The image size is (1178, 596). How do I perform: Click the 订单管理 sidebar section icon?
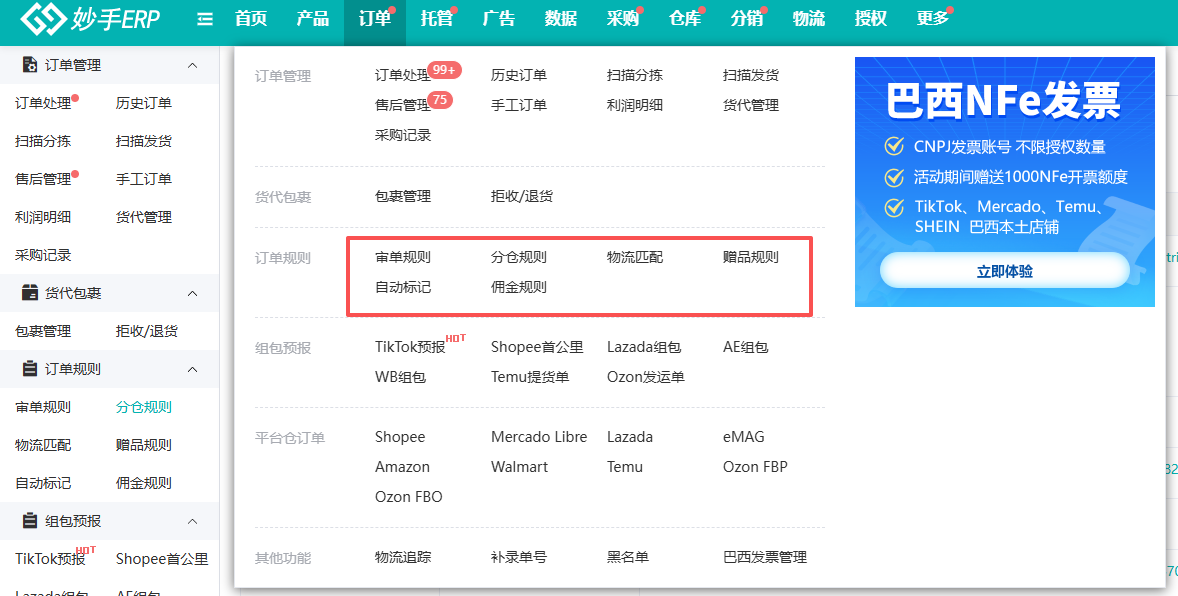[30, 65]
